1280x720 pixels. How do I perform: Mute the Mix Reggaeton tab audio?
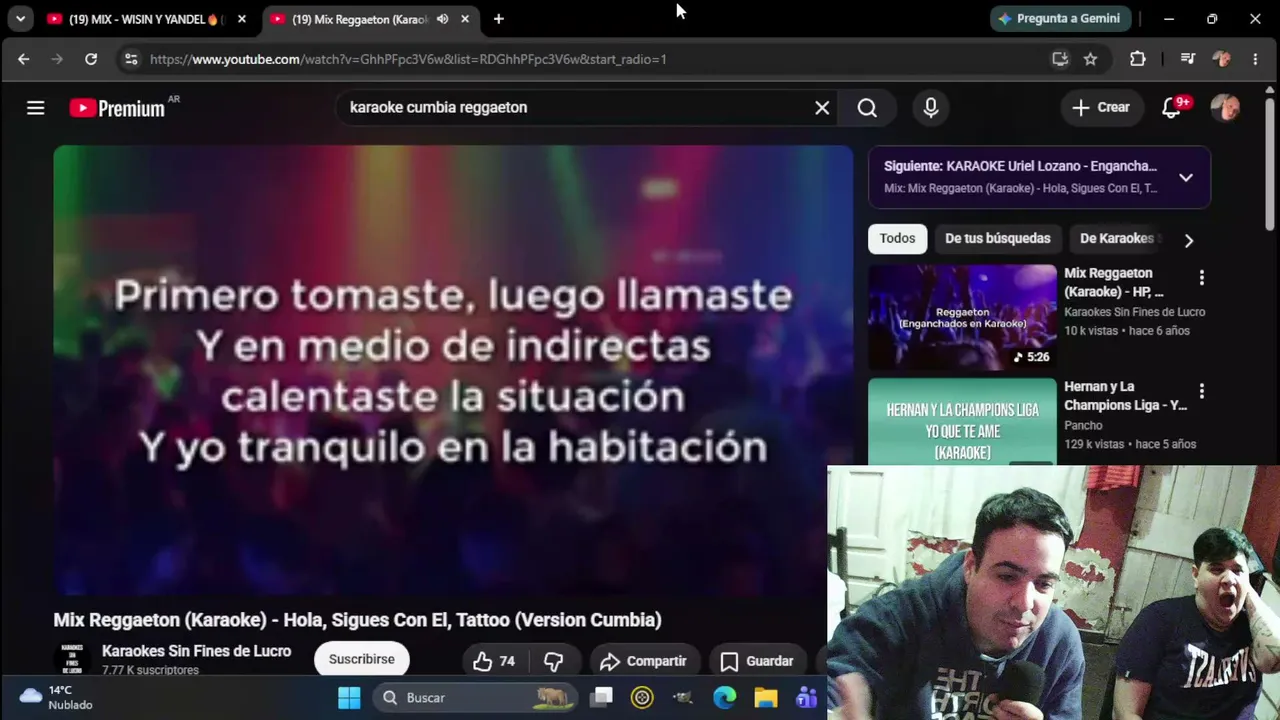pyautogui.click(x=442, y=19)
